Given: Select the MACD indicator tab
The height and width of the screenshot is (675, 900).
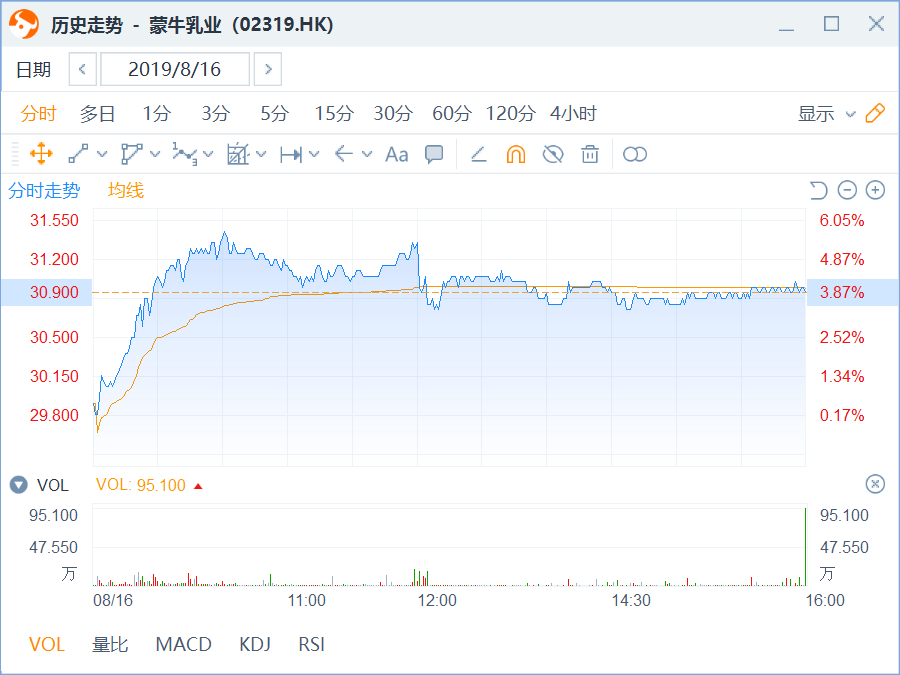Looking at the screenshot, I should (x=184, y=644).
